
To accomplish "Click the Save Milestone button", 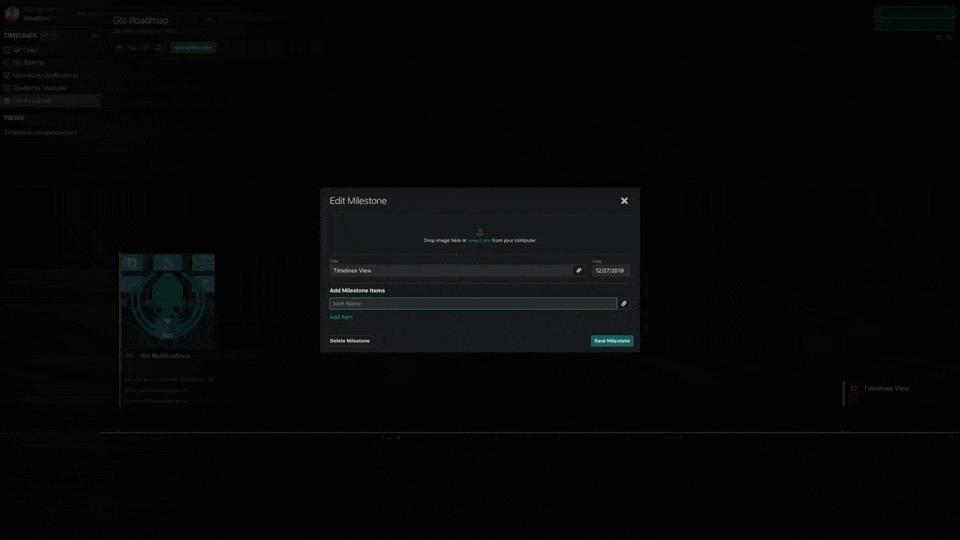I will pos(612,341).
